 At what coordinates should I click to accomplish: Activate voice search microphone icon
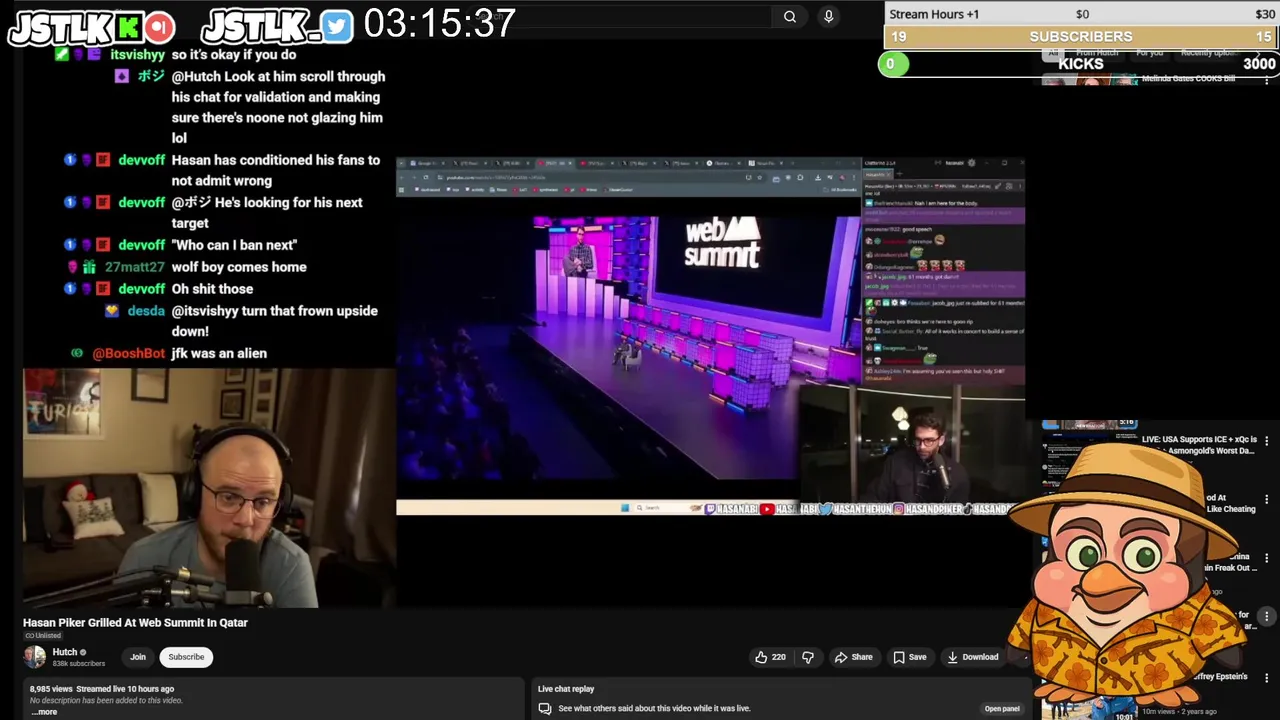(828, 16)
